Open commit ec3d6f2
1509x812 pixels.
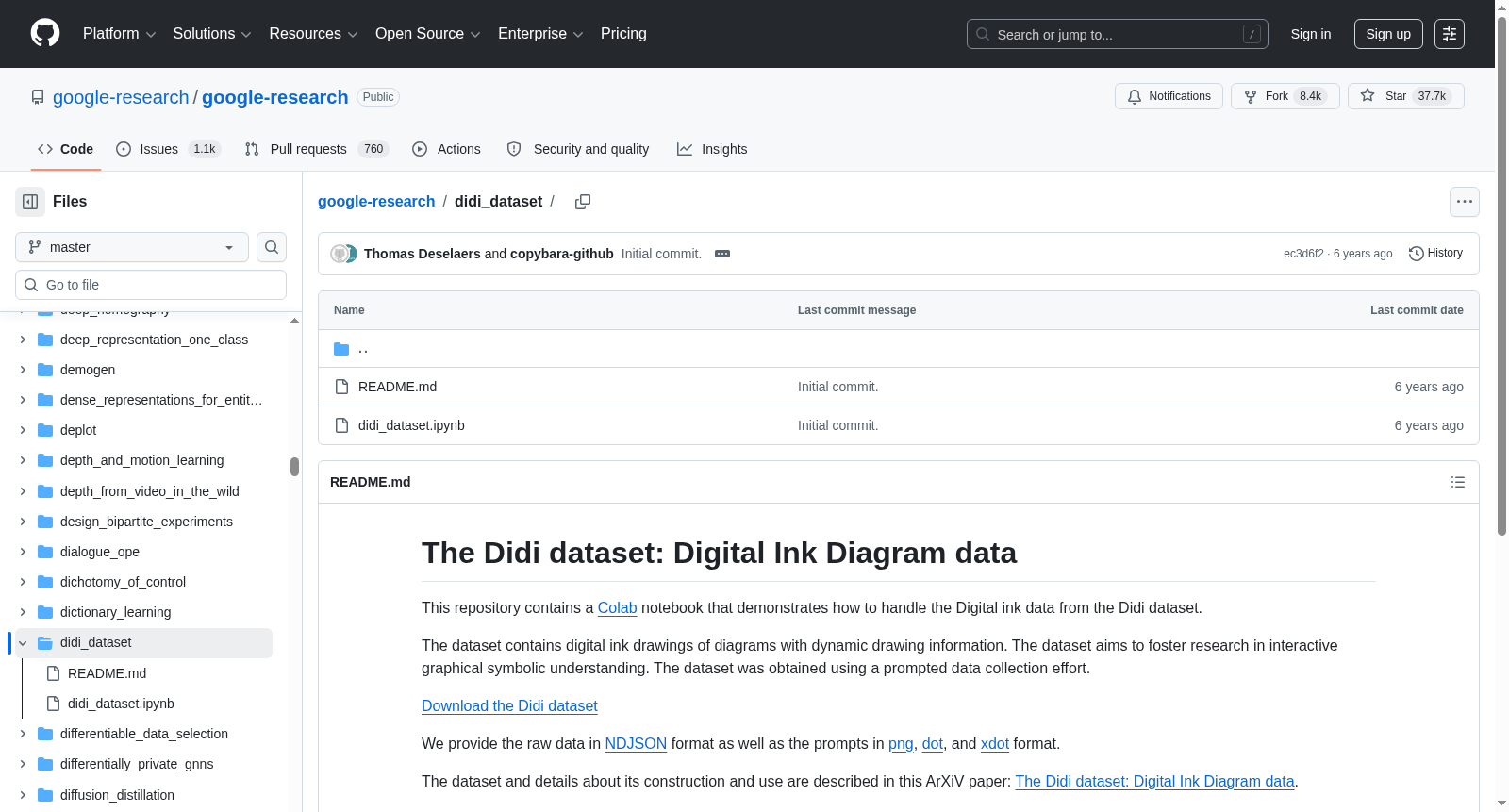point(1303,254)
